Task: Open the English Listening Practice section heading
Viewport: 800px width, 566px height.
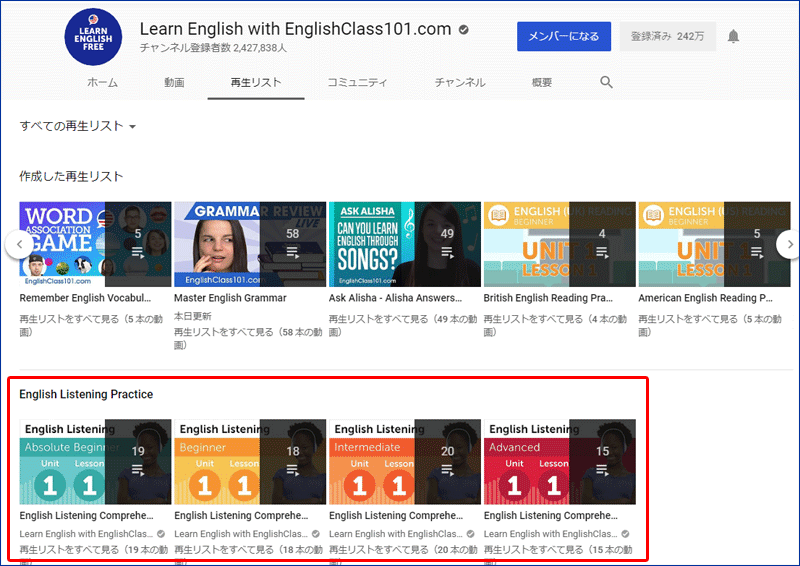Action: click(87, 394)
